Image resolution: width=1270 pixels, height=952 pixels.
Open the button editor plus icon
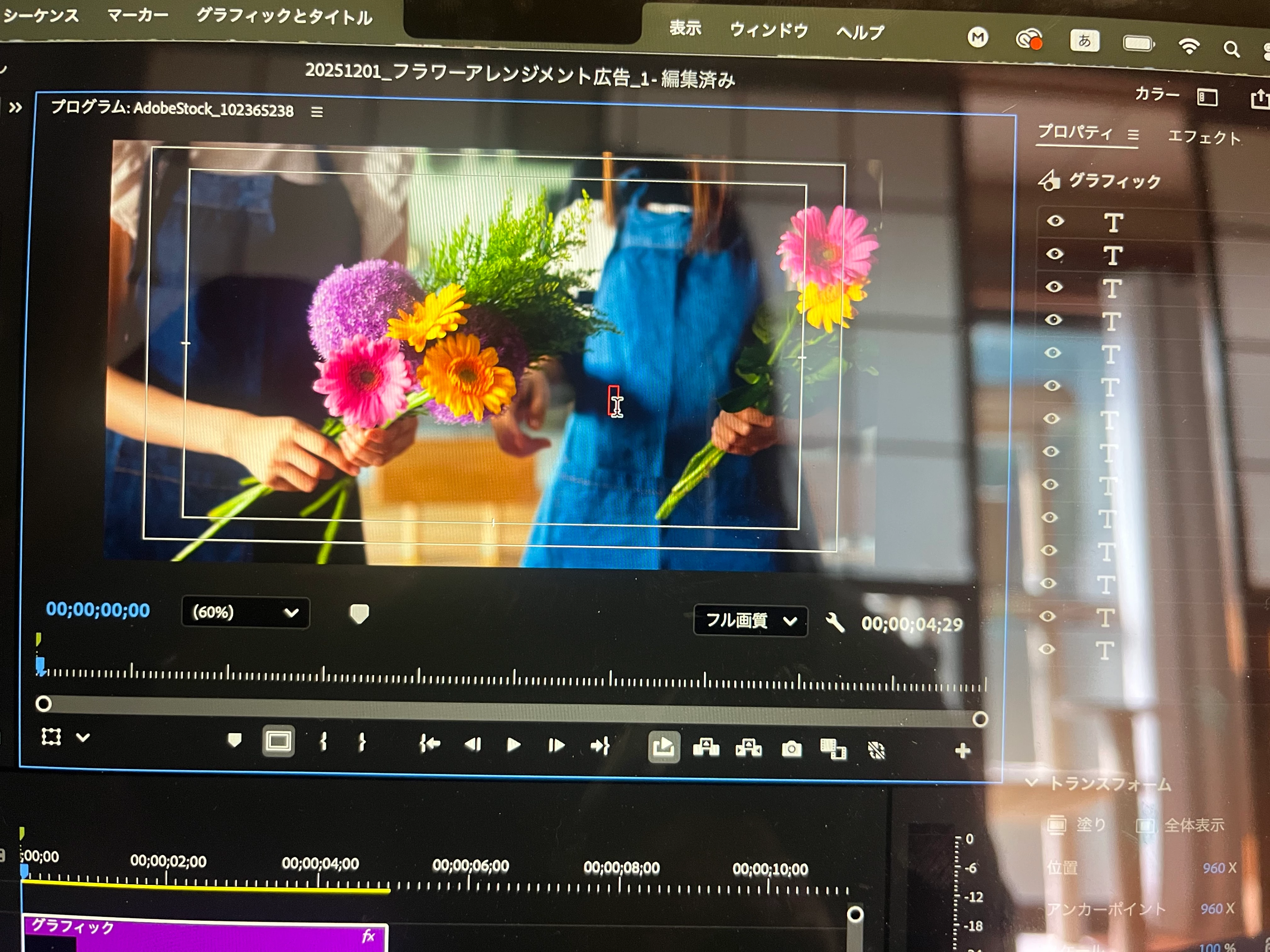(x=963, y=751)
